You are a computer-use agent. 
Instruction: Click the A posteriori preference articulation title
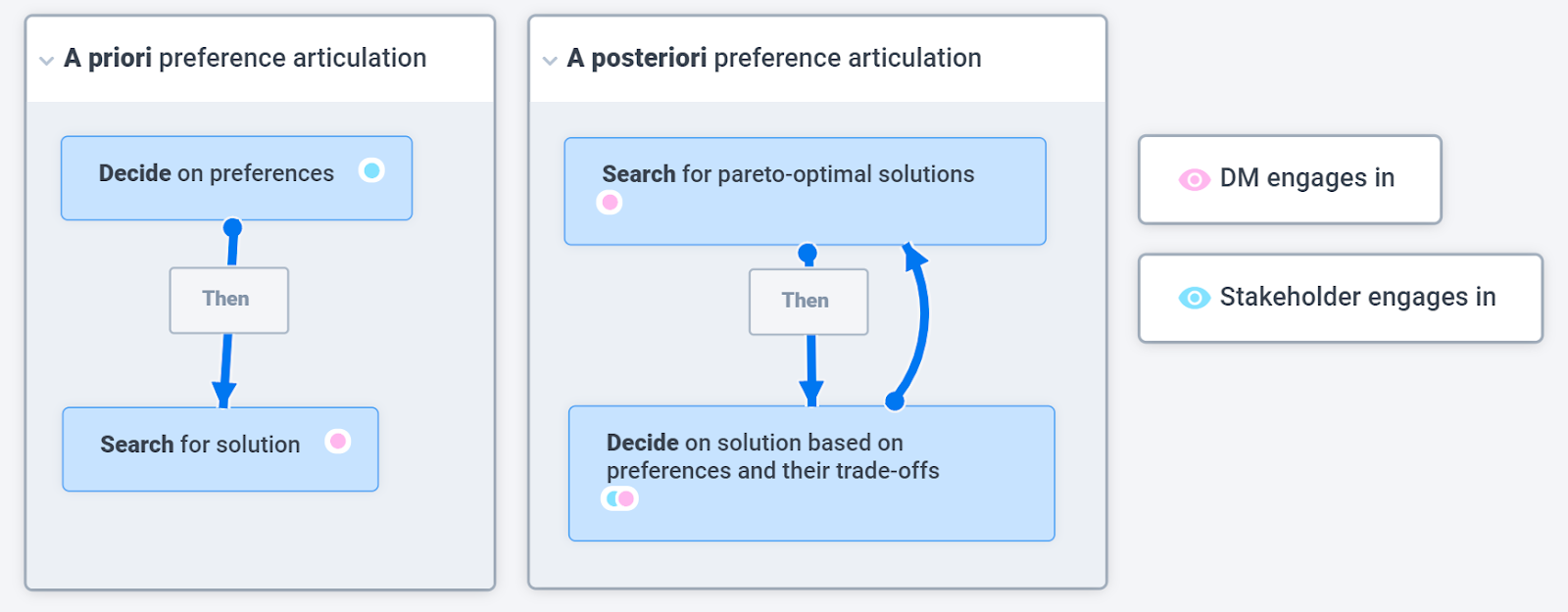774,59
